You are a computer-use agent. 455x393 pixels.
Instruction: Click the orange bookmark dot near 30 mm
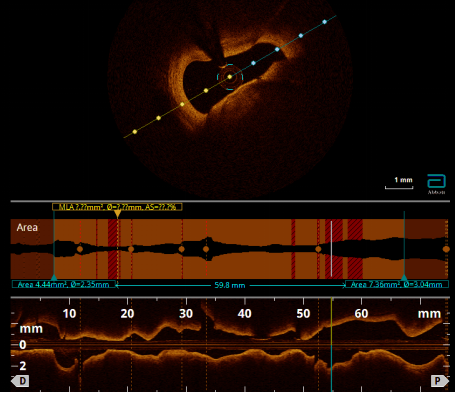point(181,249)
